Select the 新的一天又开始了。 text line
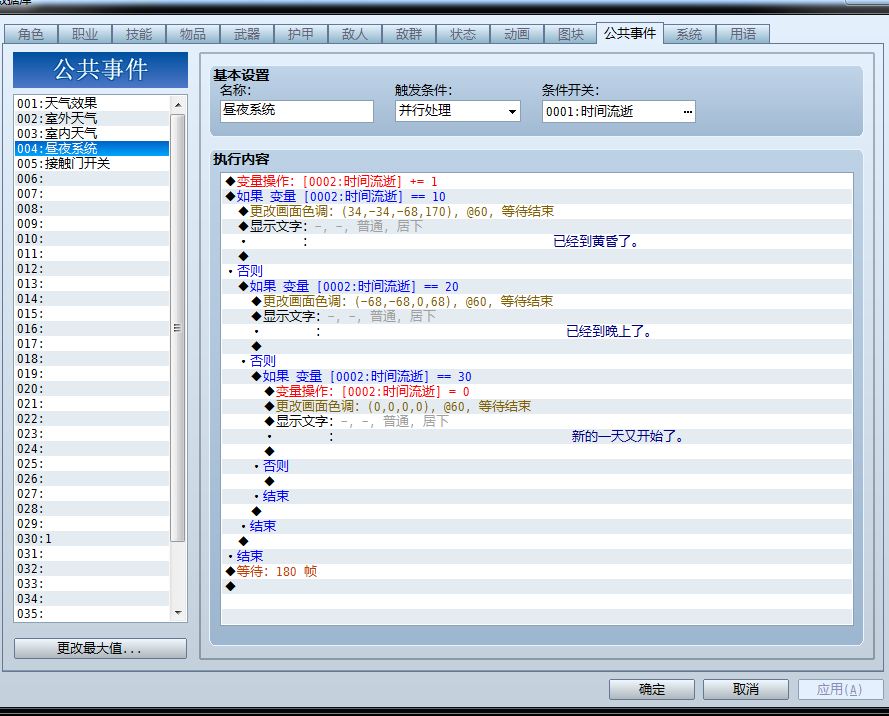The image size is (889, 716). click(x=536, y=436)
